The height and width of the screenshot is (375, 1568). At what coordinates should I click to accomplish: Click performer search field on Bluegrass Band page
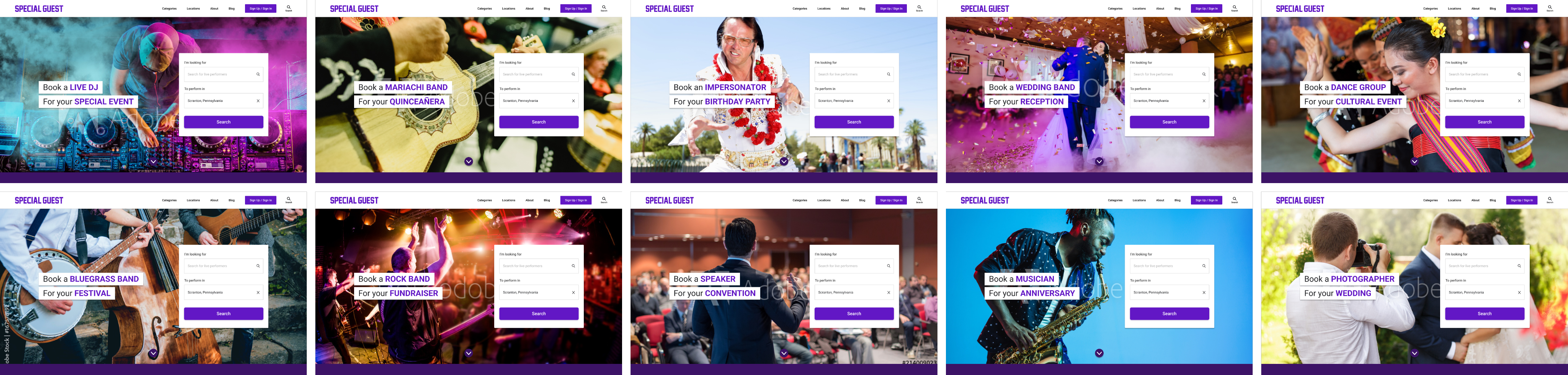(224, 266)
